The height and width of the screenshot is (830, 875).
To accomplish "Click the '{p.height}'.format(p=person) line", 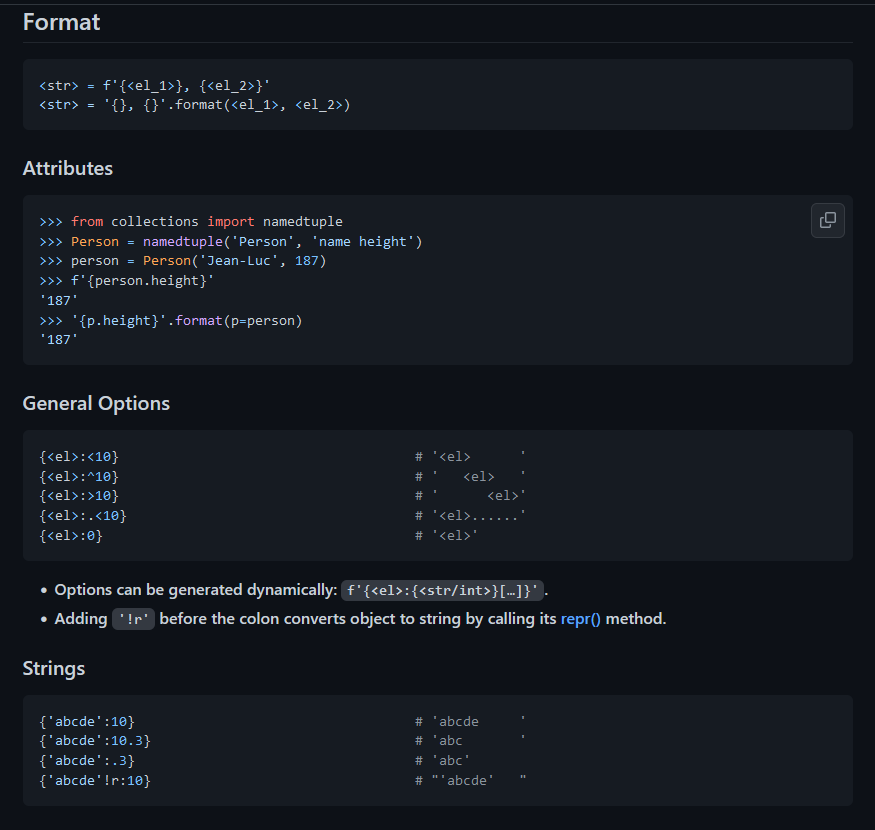I will coord(171,321).
